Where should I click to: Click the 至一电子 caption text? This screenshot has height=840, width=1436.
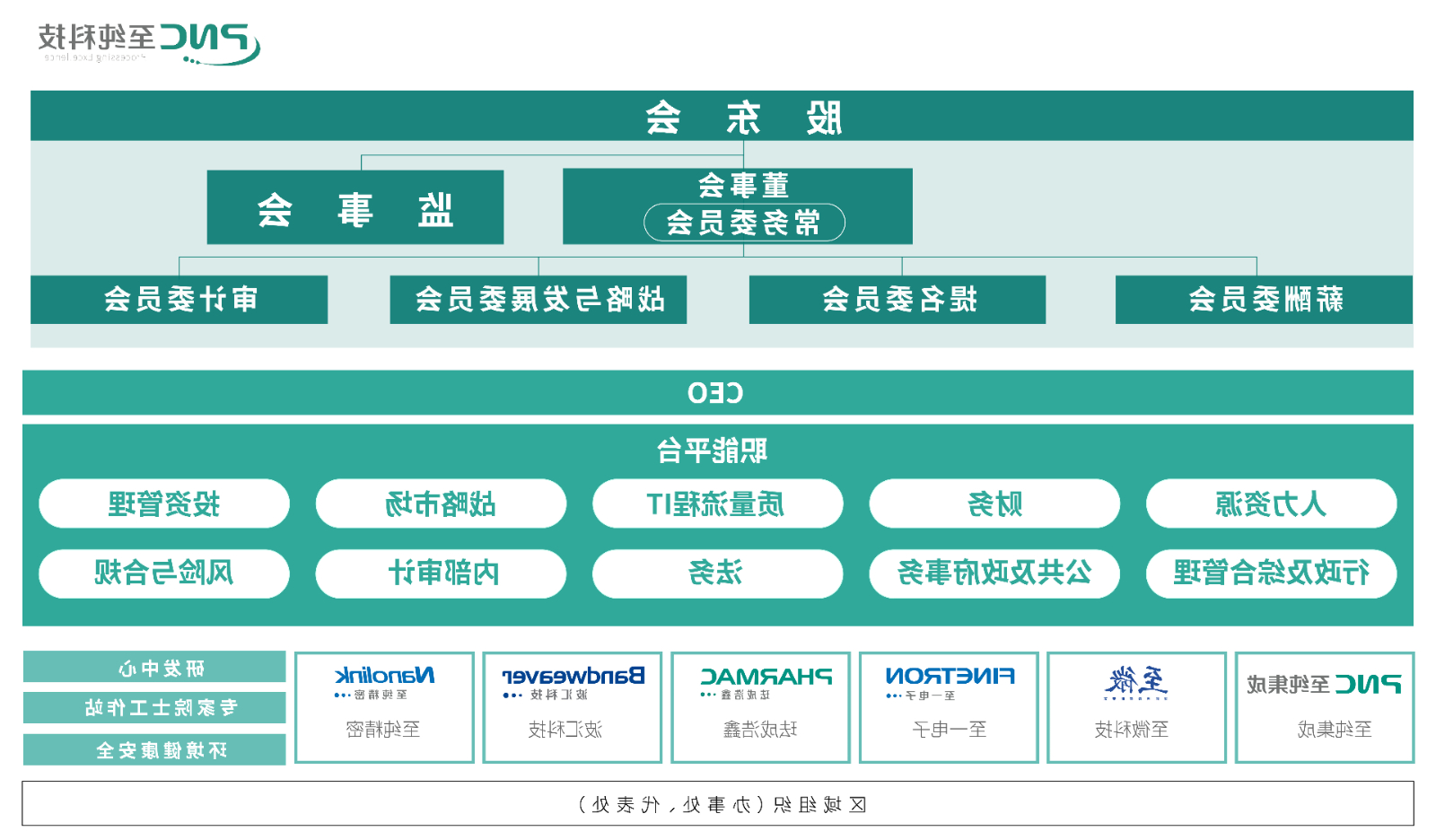tap(950, 730)
